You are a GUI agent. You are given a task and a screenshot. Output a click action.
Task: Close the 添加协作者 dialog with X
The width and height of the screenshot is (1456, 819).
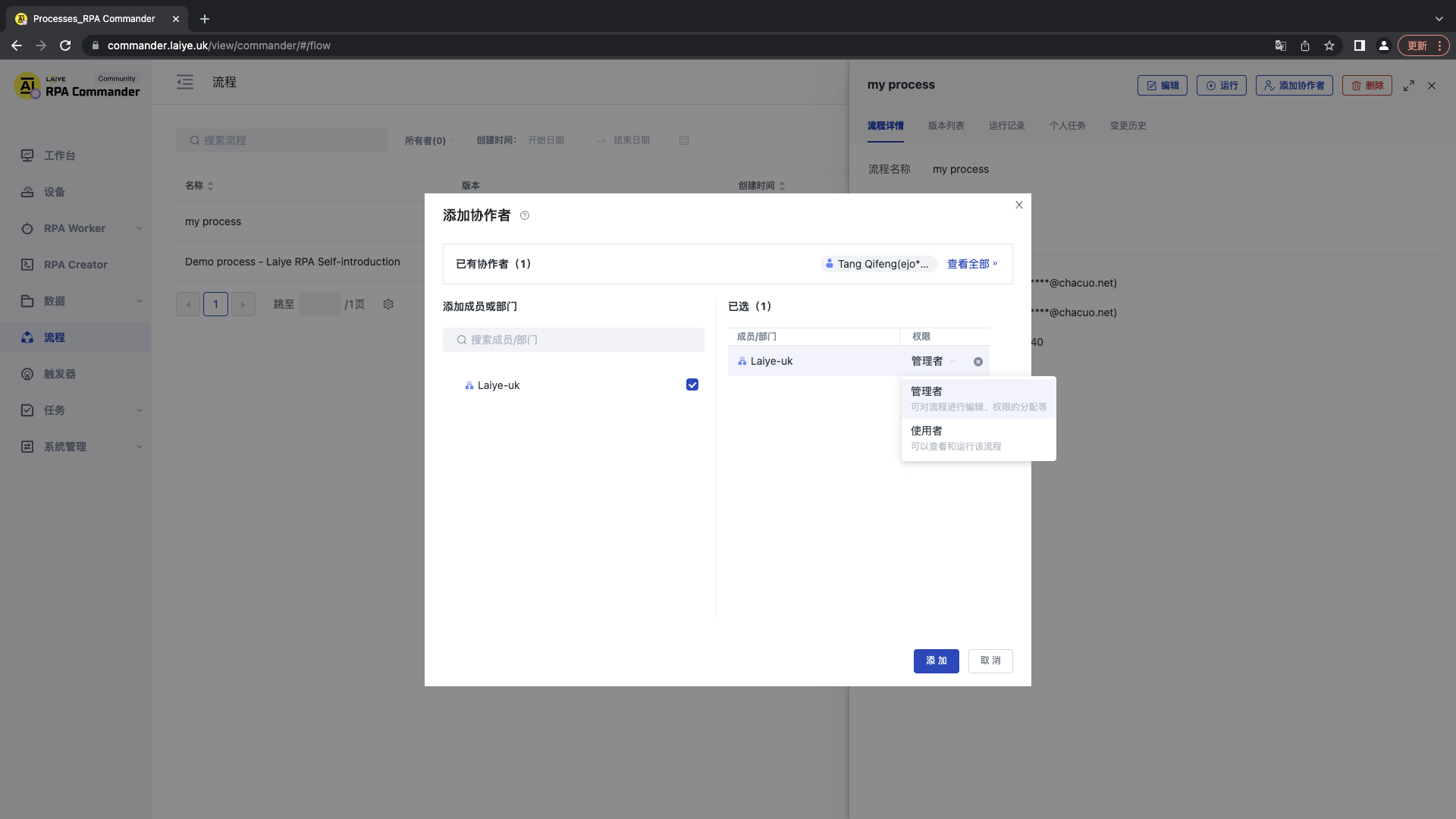click(x=1019, y=205)
